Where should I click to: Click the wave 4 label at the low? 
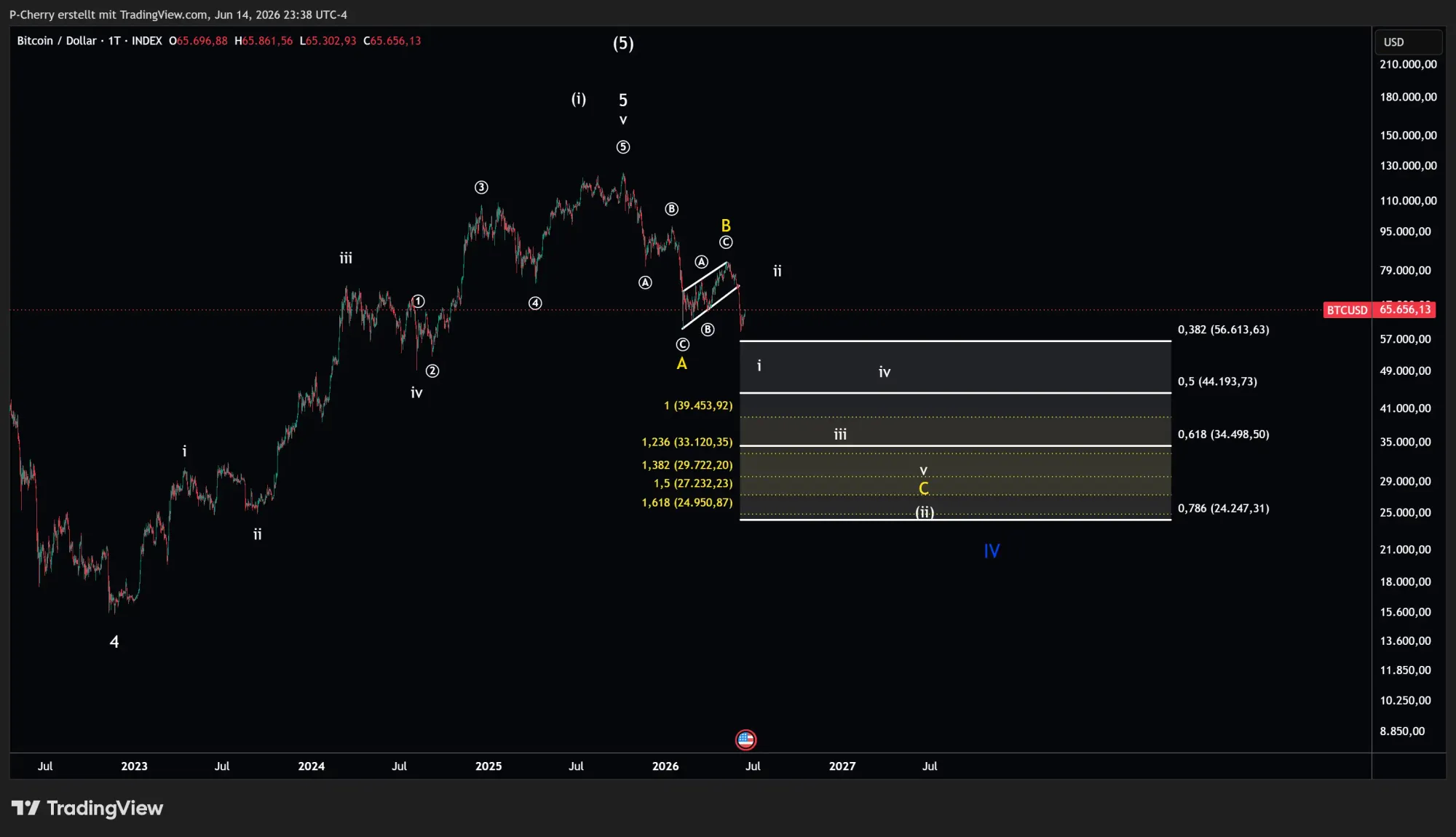[x=114, y=642]
